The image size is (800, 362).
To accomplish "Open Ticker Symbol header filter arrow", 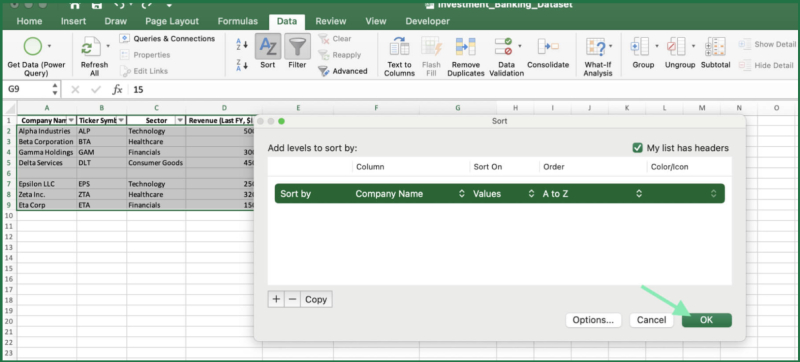I will [x=121, y=120].
